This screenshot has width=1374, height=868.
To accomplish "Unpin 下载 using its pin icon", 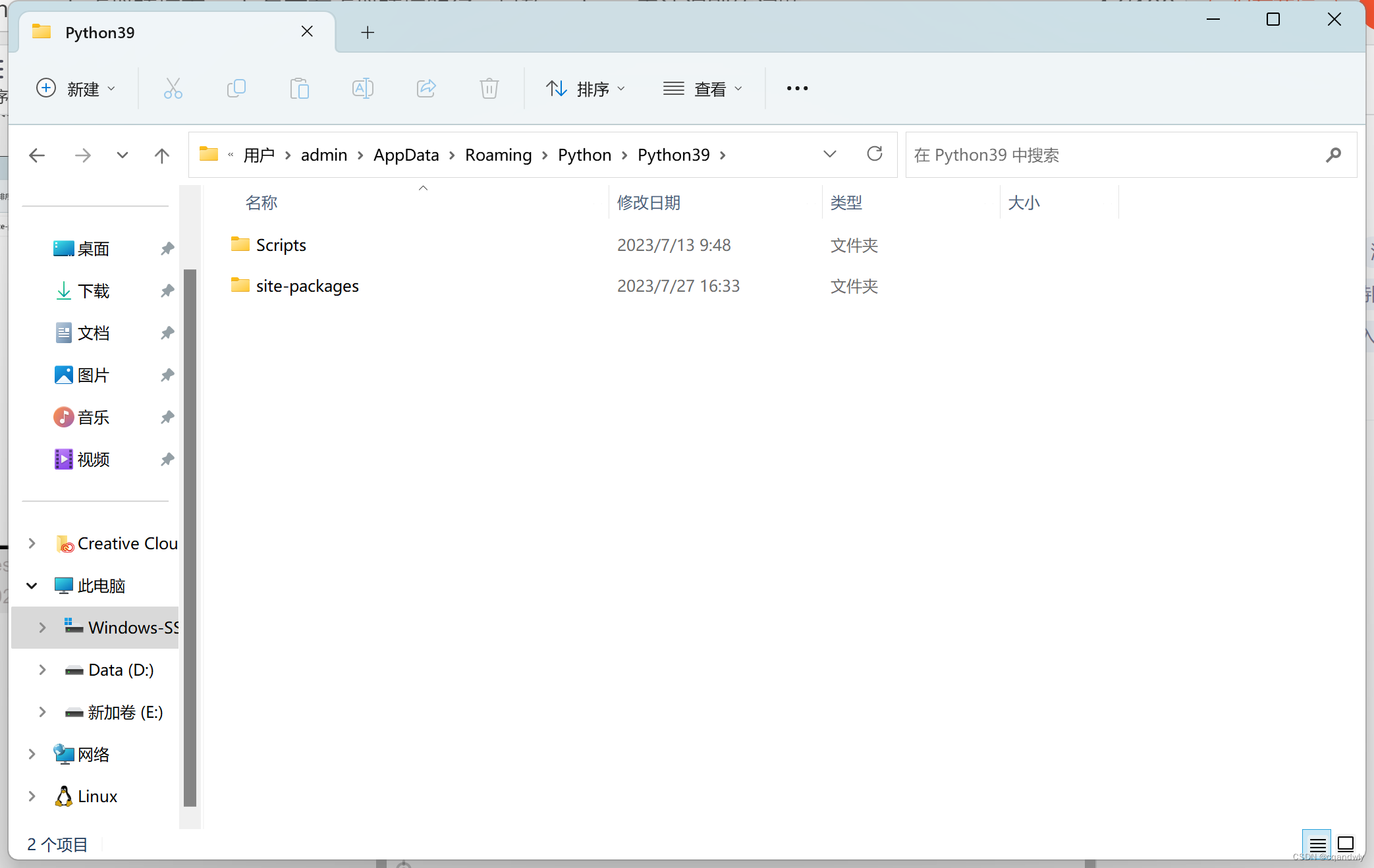I will click(x=167, y=290).
